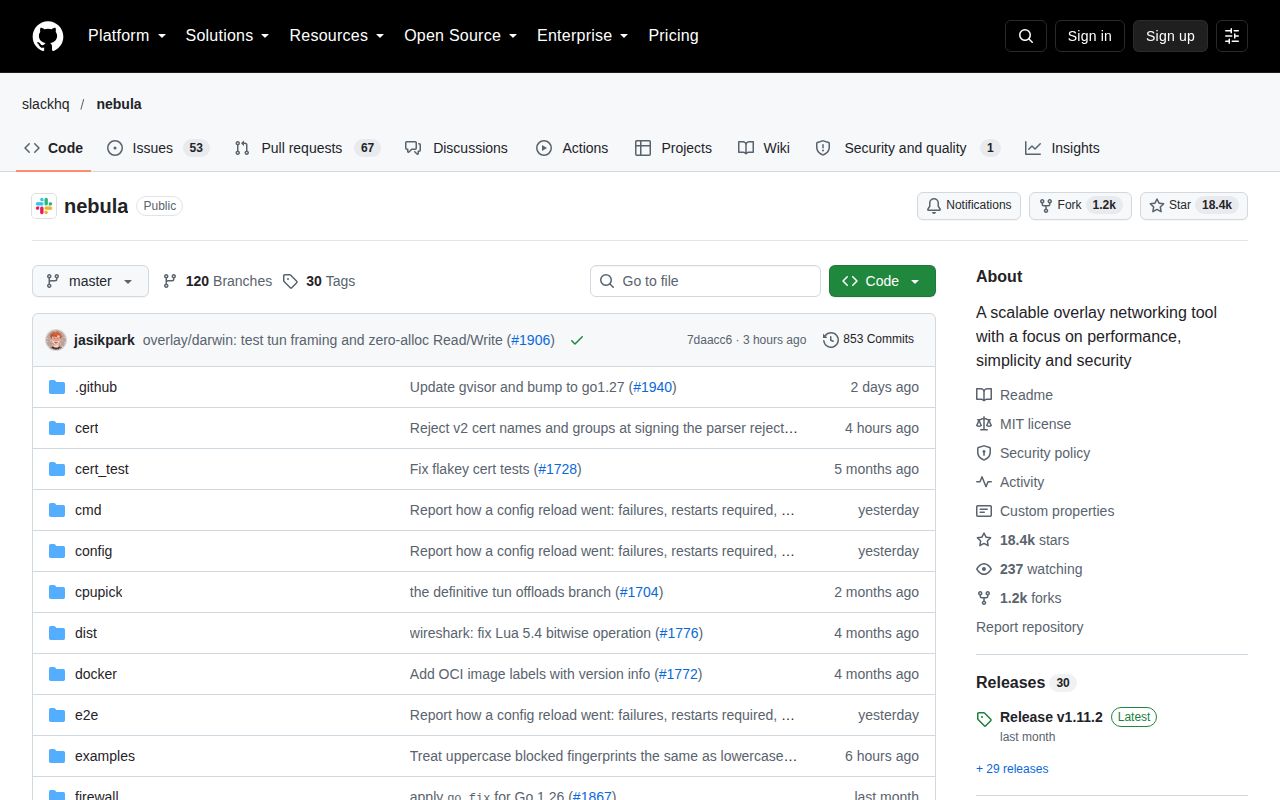Open the Actions tab
Image resolution: width=1280 pixels, height=800 pixels.
coord(572,148)
